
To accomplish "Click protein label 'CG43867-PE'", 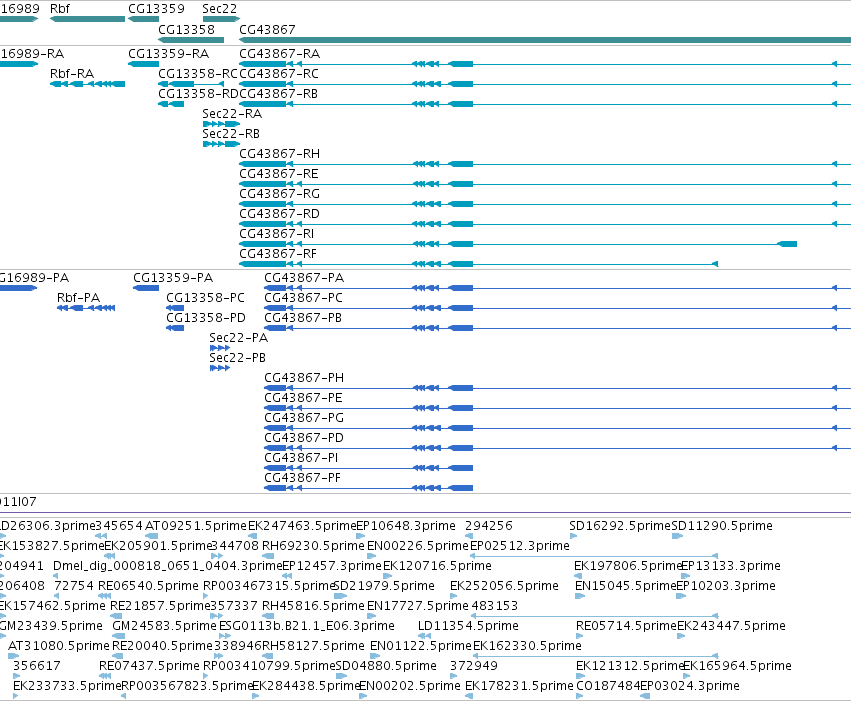I will (x=303, y=398).
